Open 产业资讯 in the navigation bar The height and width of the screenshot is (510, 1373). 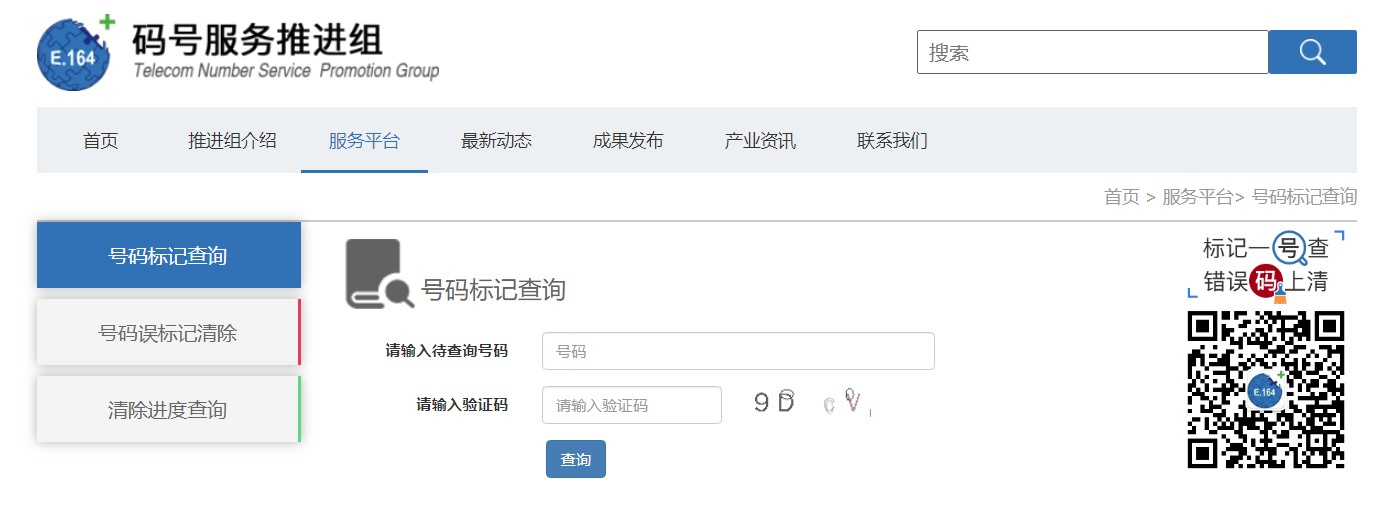click(760, 141)
